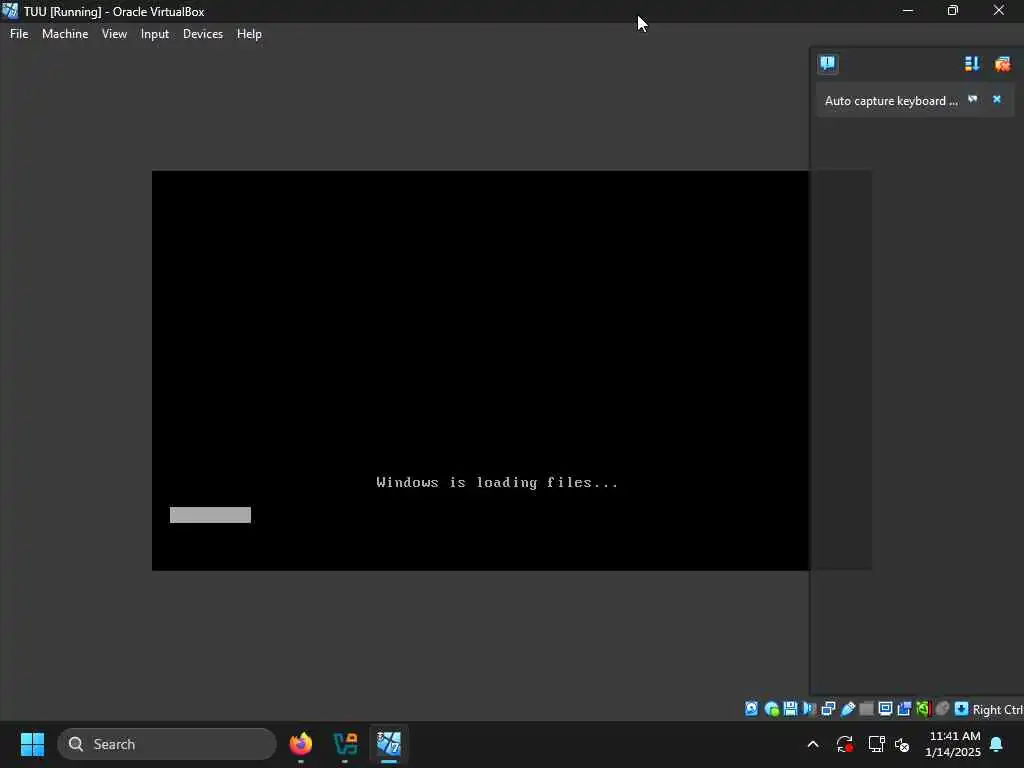Click the Auto capture keyboard notification text
1024x768 pixels.
coord(891,101)
